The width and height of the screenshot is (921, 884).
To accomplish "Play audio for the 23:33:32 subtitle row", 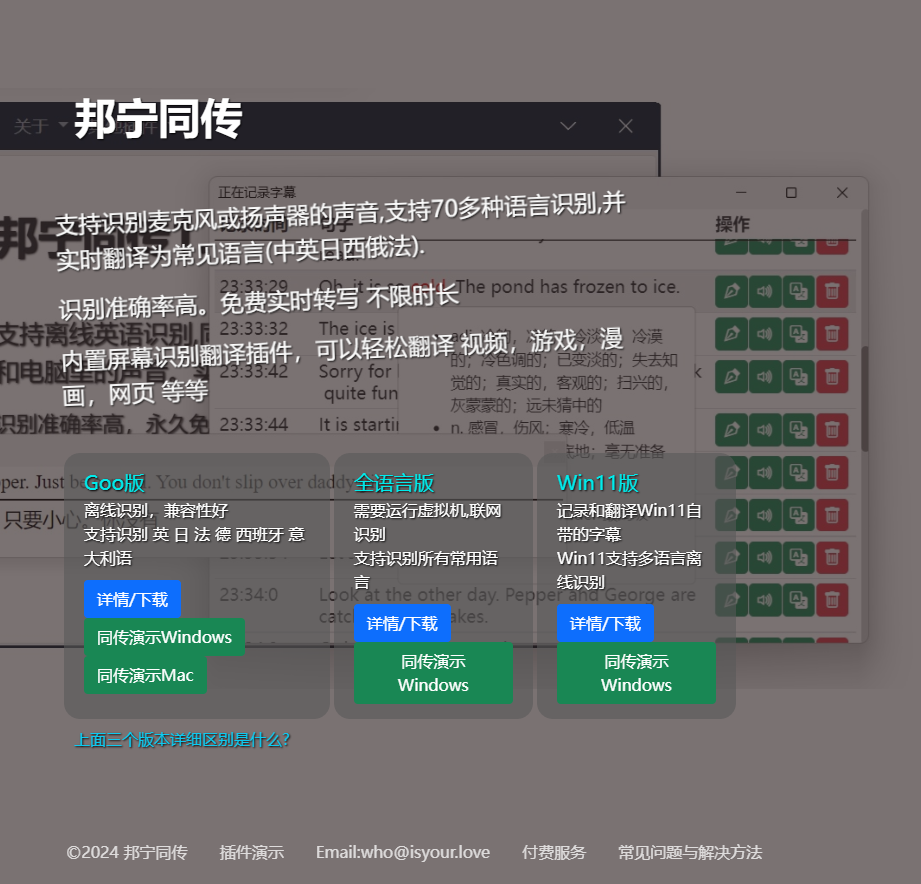I will click(x=765, y=334).
